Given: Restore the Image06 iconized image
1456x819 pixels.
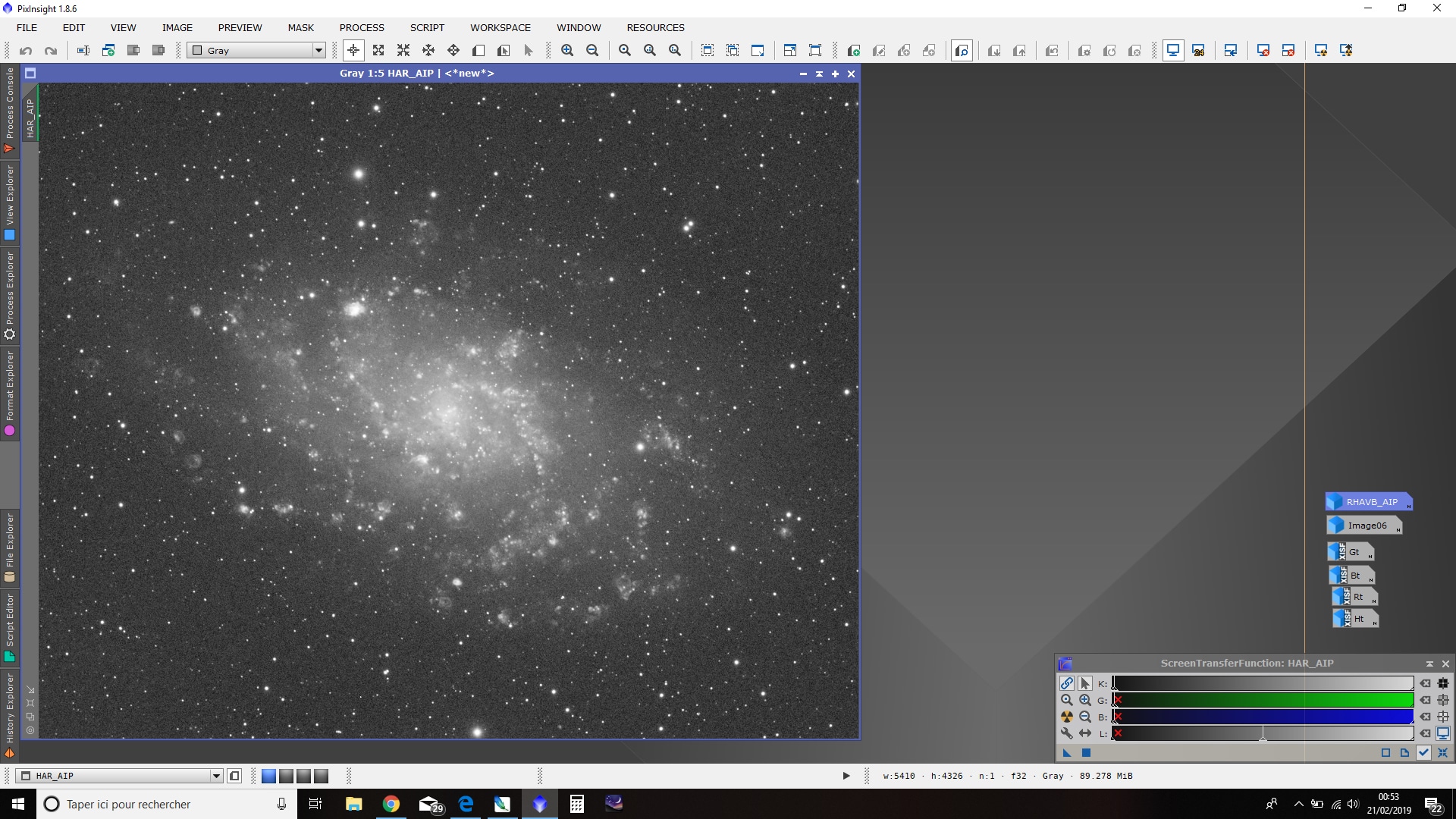Looking at the screenshot, I should click(1365, 526).
